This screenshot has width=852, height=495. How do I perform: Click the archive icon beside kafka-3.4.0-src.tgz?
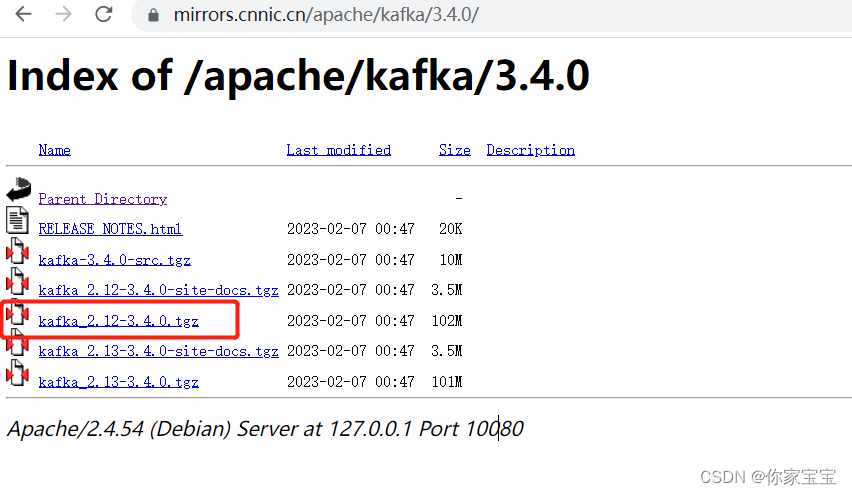tap(17, 251)
